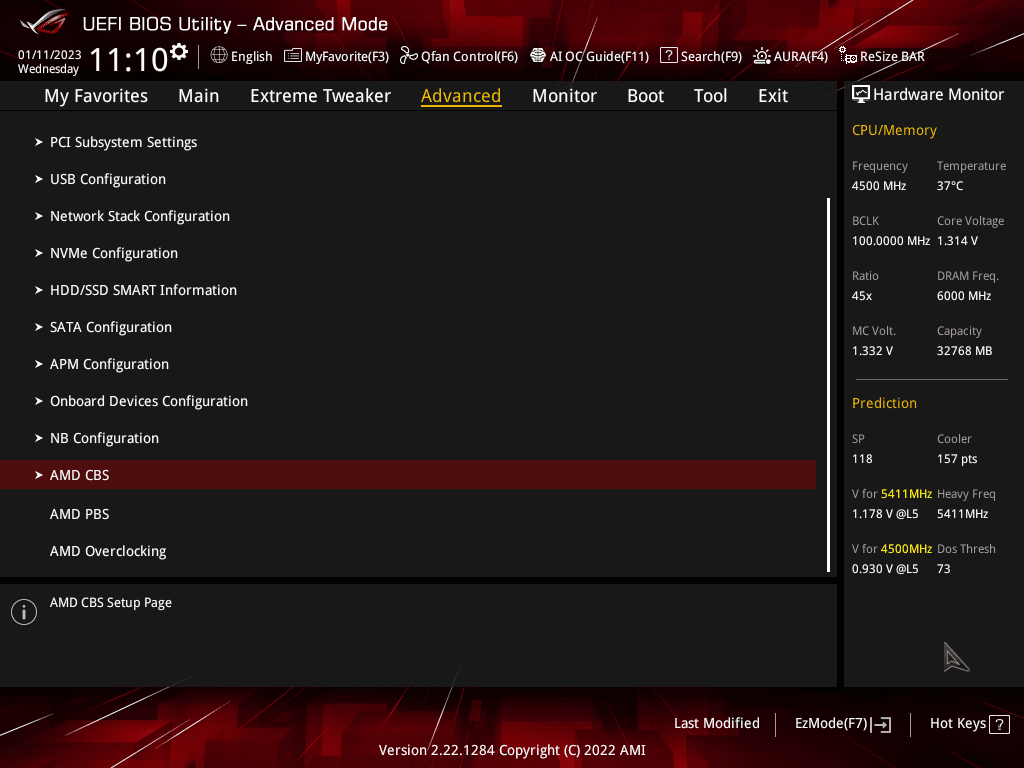Open AMD Overclocking entry
The height and width of the screenshot is (768, 1024).
[108, 551]
